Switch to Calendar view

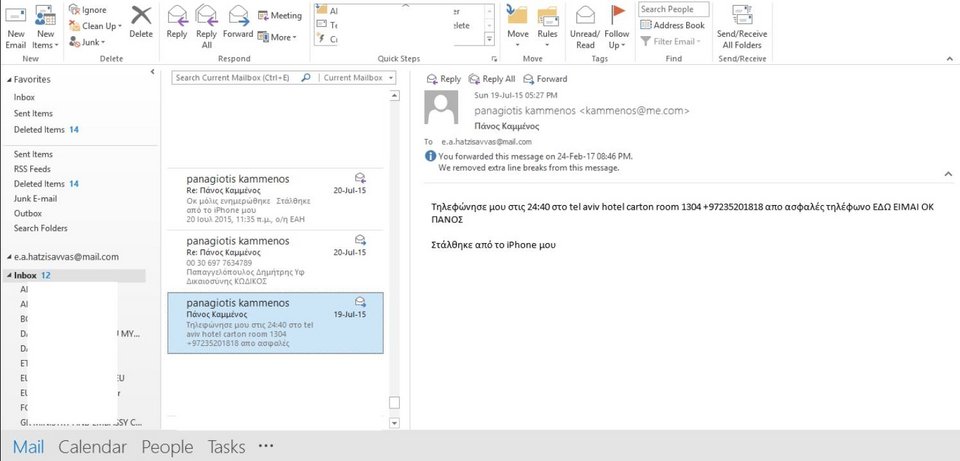click(92, 447)
